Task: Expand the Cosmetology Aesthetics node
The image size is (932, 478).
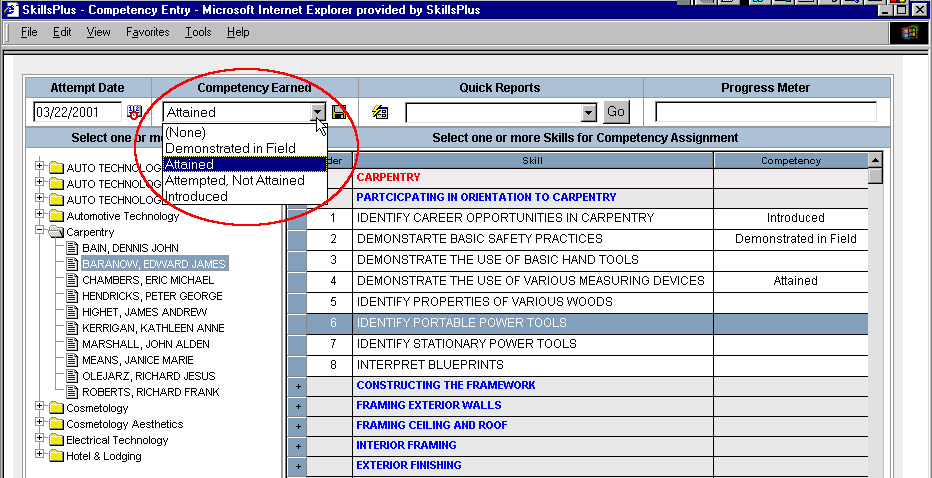Action: point(40,422)
